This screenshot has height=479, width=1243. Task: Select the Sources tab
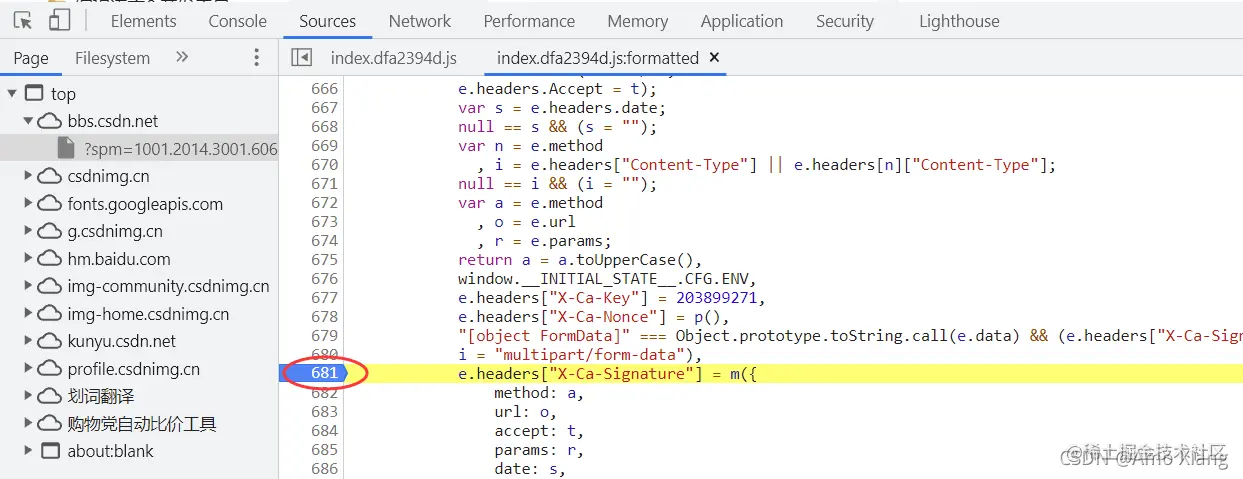point(328,21)
